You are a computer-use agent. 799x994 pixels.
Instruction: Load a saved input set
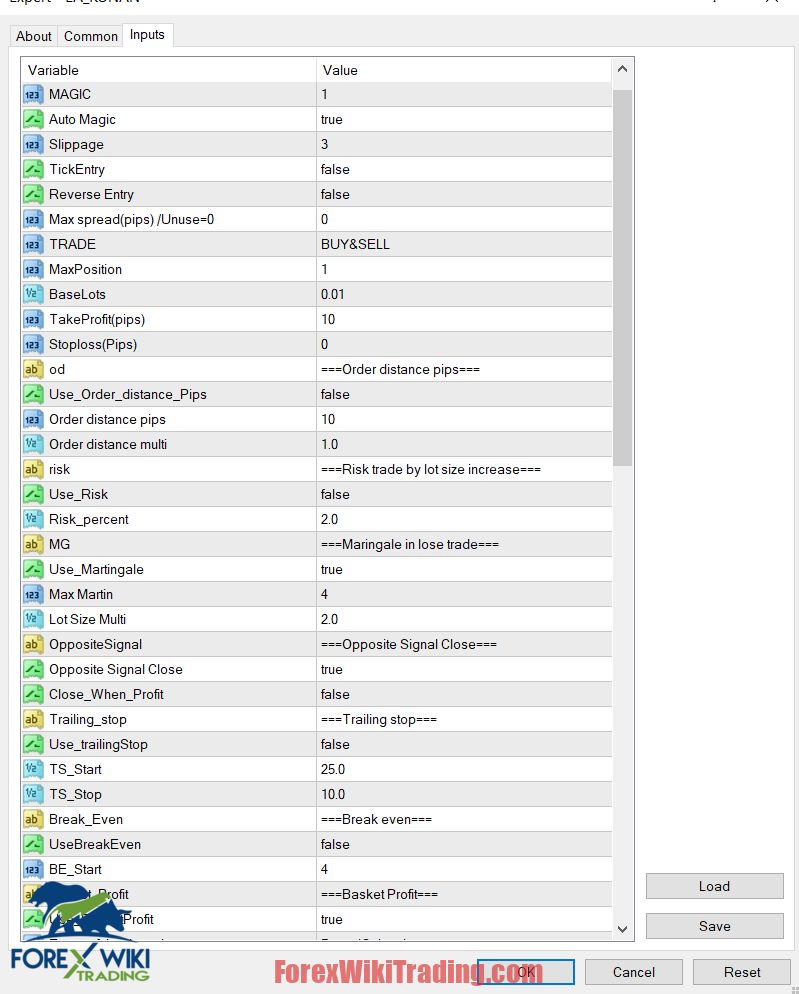[715, 886]
